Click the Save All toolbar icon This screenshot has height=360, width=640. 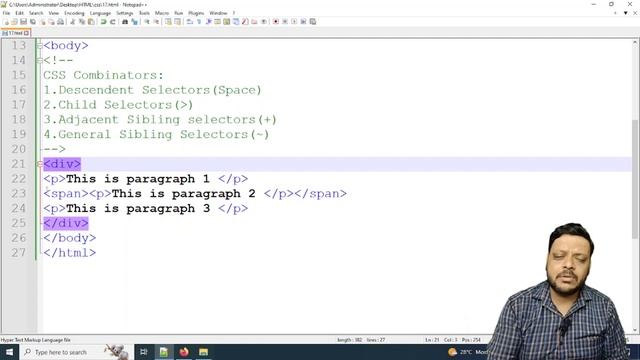[x=33, y=22]
